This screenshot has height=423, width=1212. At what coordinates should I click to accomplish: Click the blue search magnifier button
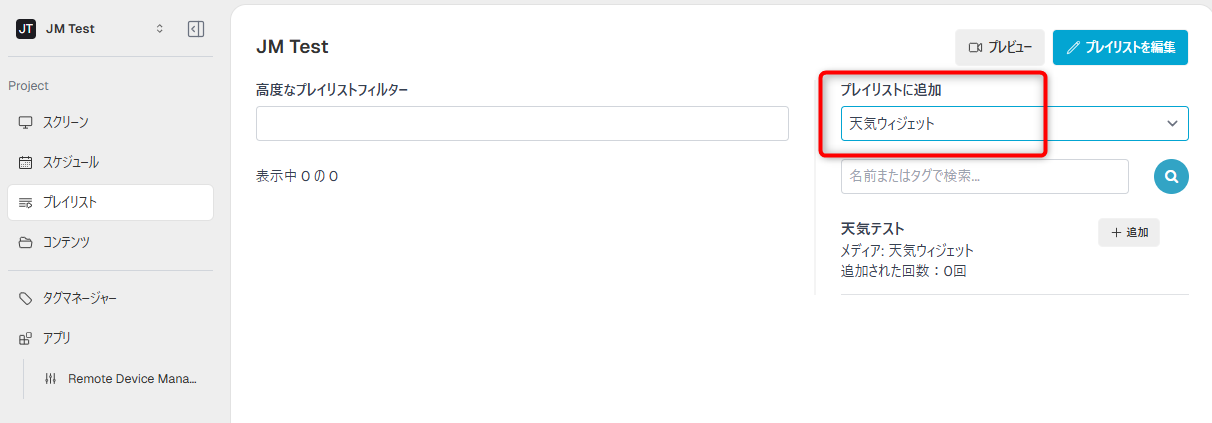tap(1171, 176)
